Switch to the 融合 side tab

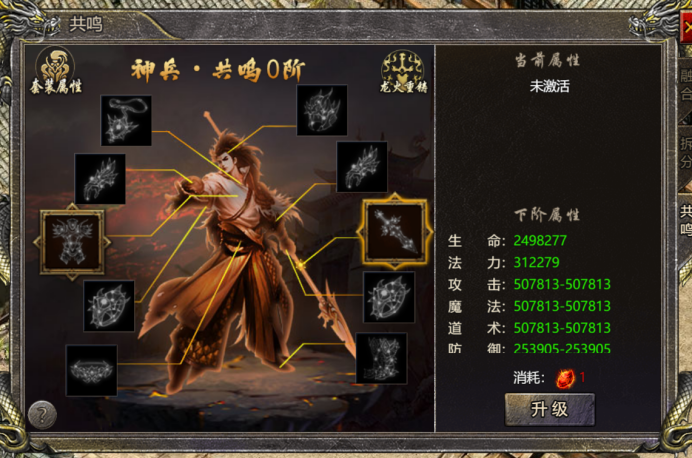[685, 84]
